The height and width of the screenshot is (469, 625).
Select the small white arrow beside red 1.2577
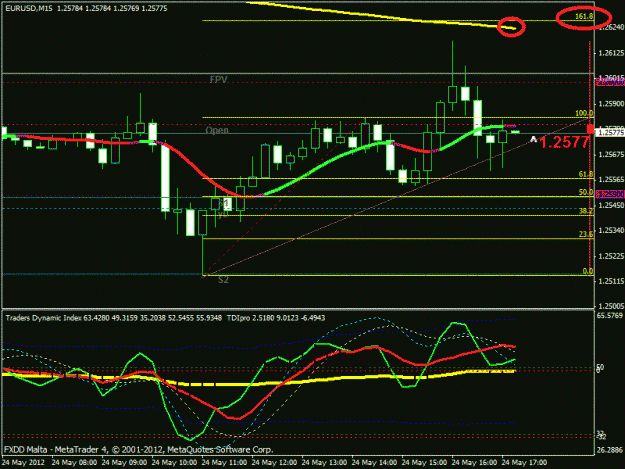tap(534, 139)
